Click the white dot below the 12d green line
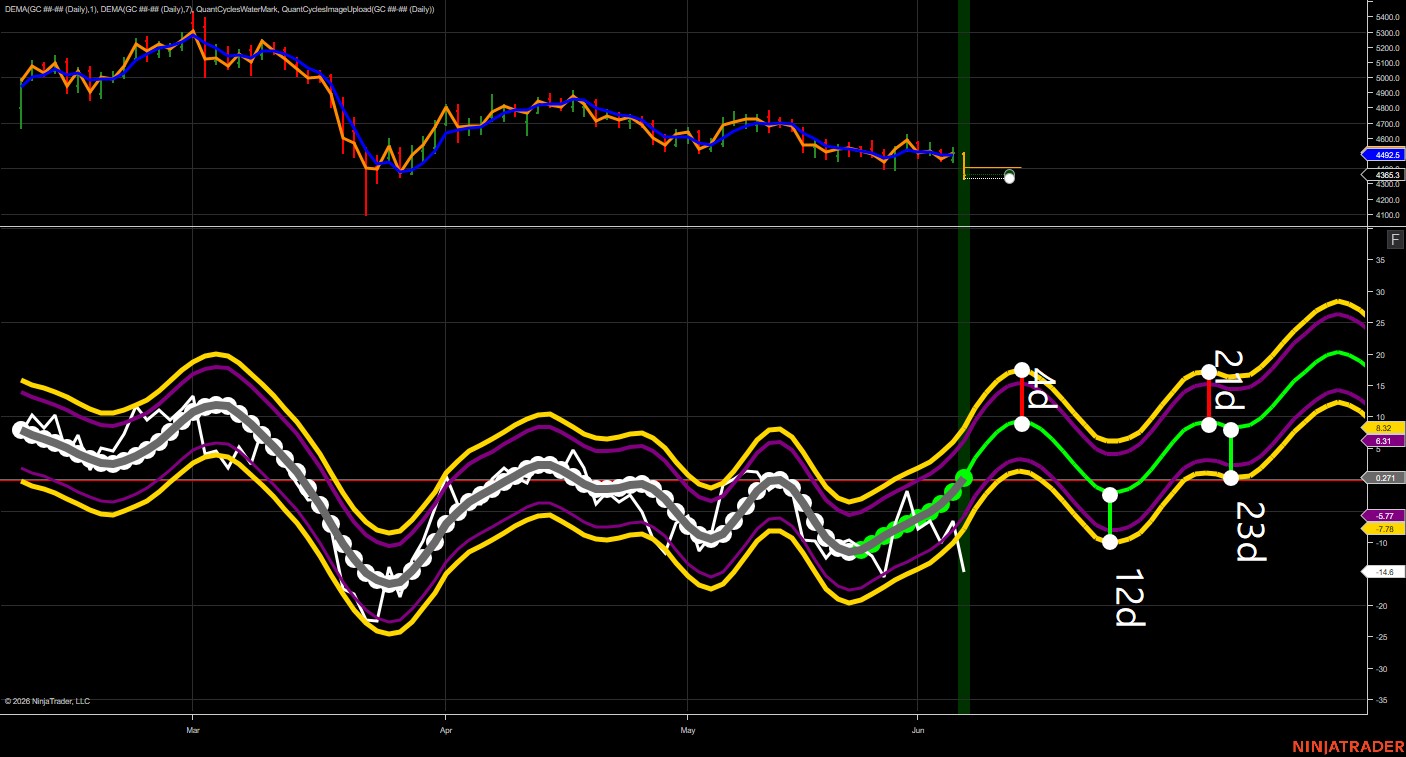The width and height of the screenshot is (1406, 757). [x=1110, y=542]
